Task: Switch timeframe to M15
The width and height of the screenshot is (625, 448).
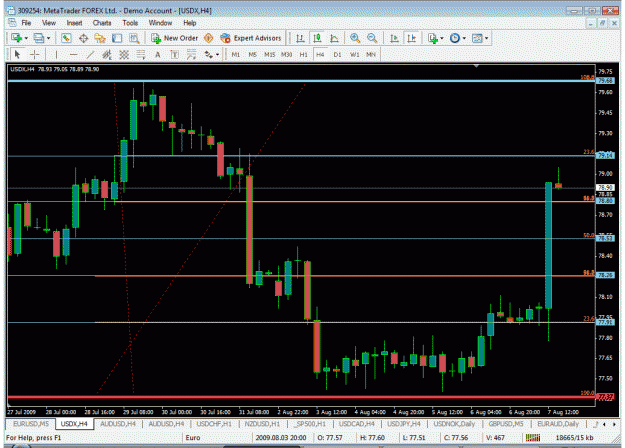Action: 269,55
